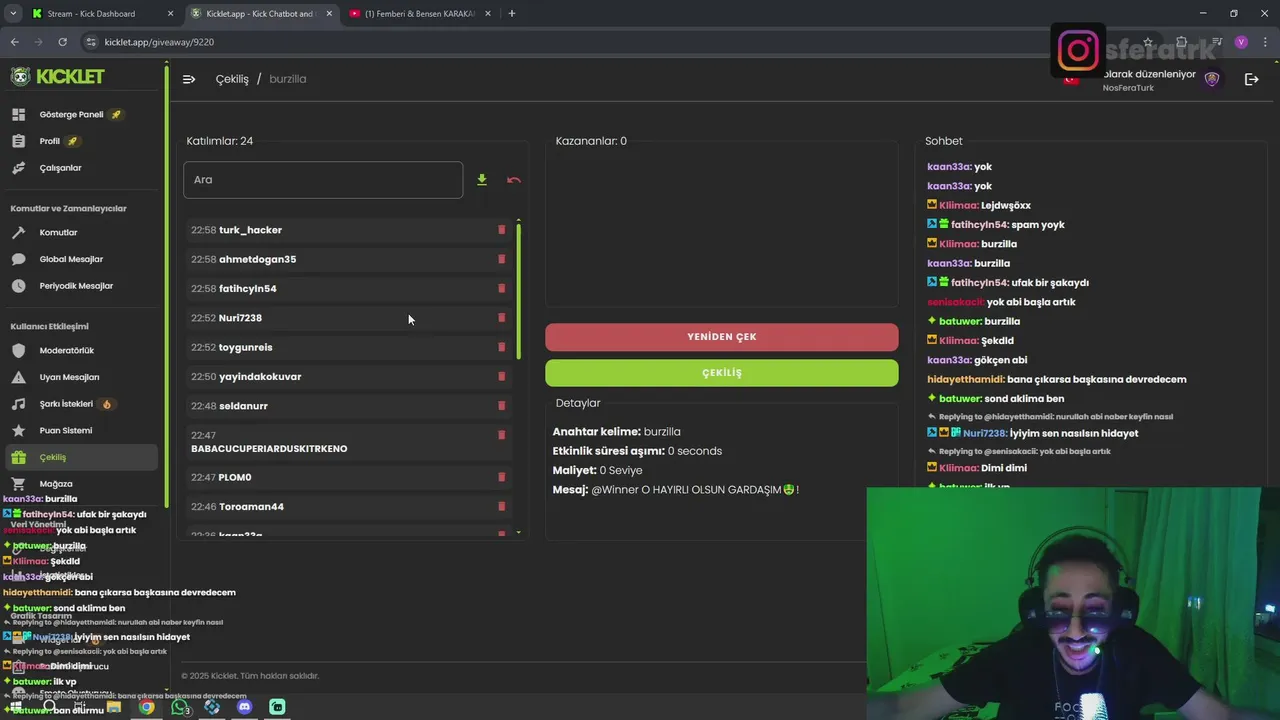Screen dimensions: 1280x720
Task: Click the YENİDEN ÇEK button
Action: pyautogui.click(x=722, y=337)
